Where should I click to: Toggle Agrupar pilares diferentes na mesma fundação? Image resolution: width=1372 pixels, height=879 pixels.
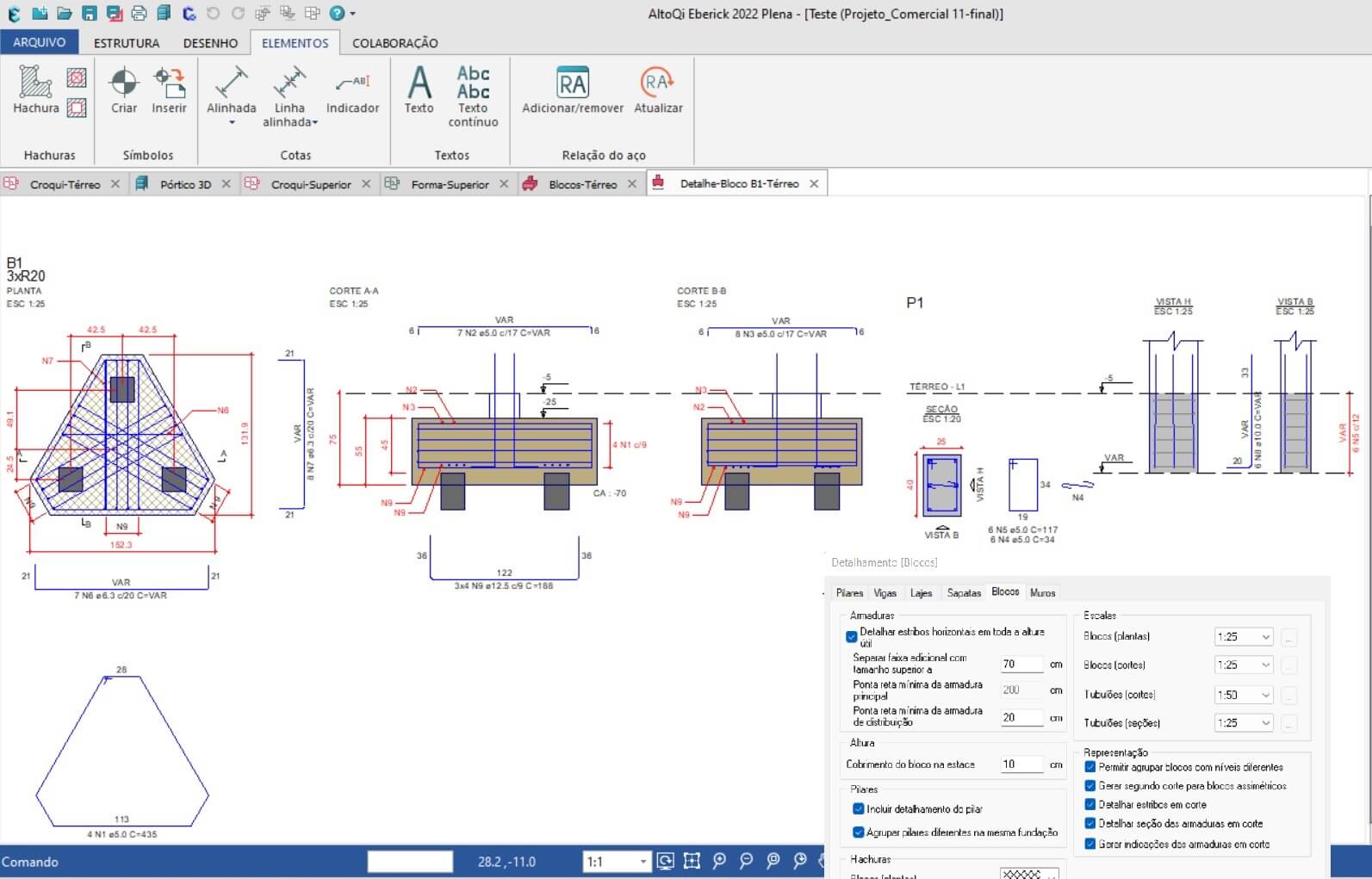click(x=858, y=832)
